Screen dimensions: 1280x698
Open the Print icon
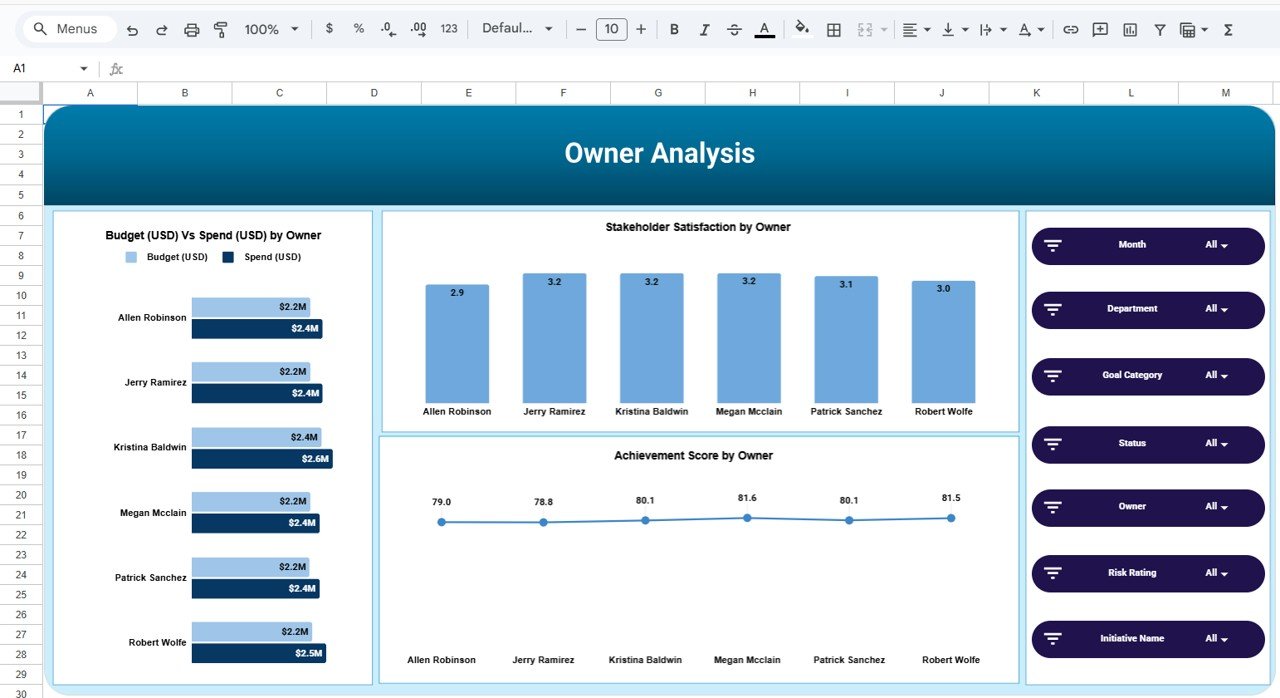tap(191, 29)
